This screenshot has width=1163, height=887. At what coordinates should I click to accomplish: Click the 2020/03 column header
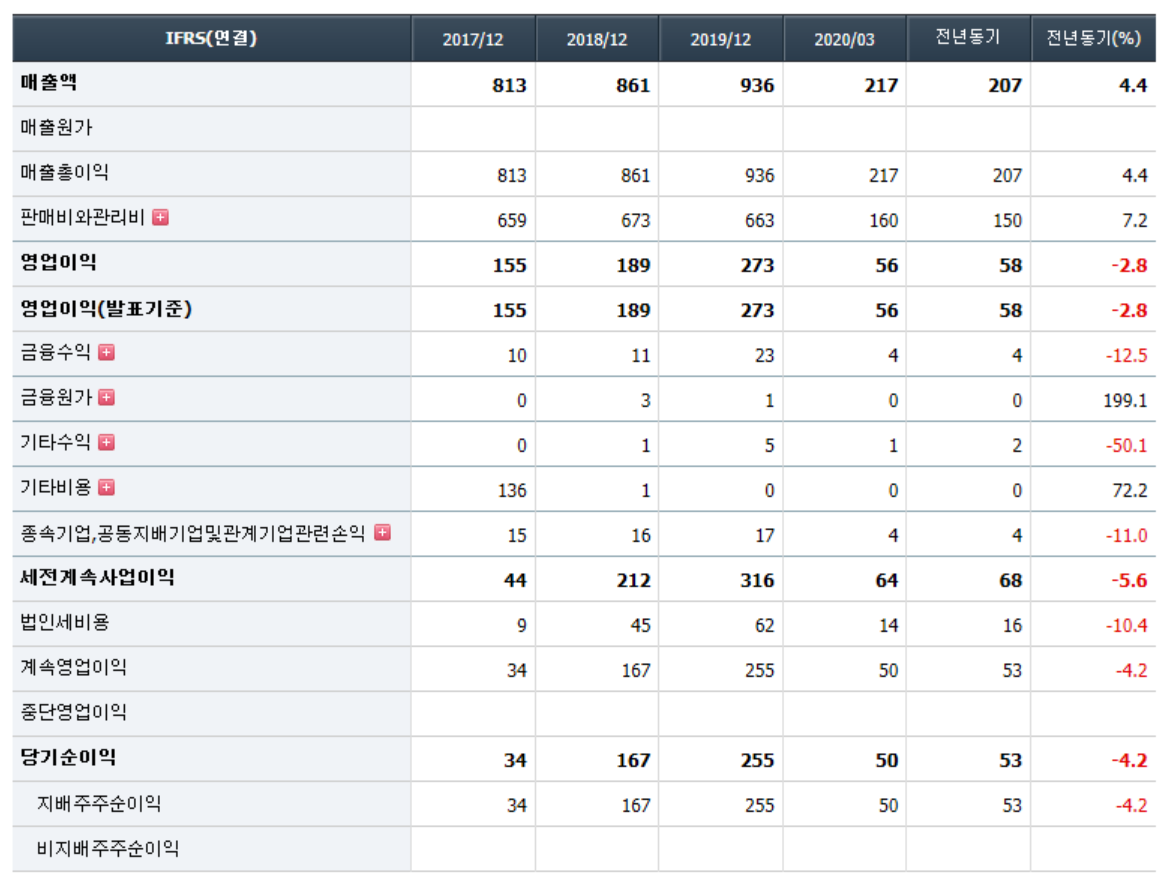[x=845, y=39]
